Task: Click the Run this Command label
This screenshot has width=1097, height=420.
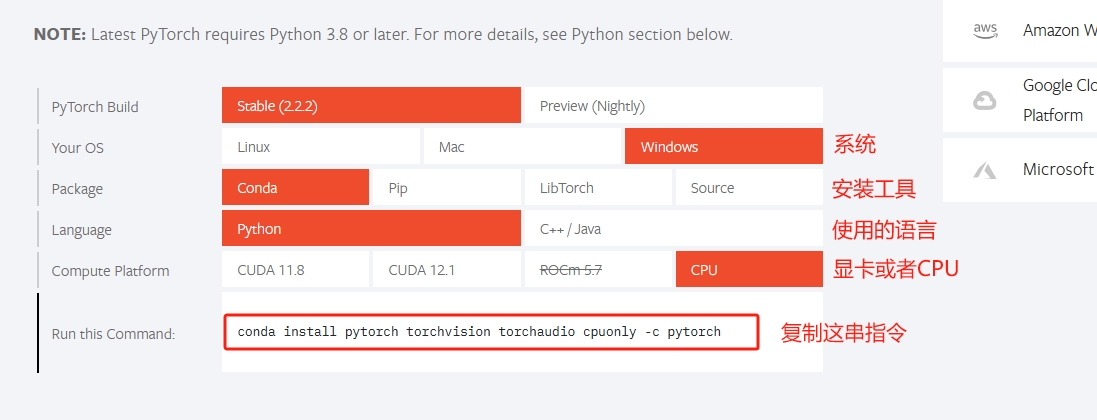Action: pos(113,334)
